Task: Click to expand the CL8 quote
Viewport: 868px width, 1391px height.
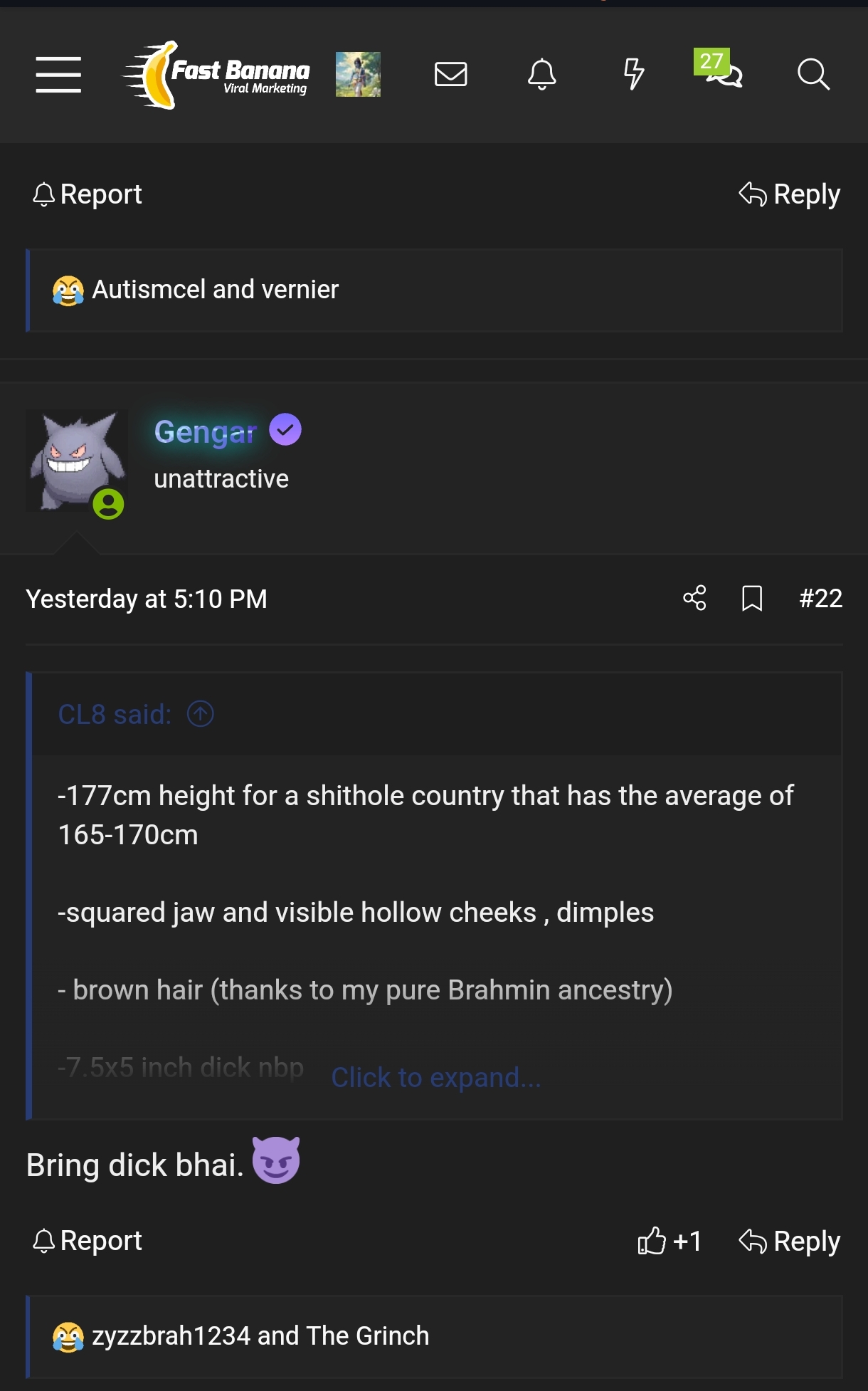Action: point(436,1078)
